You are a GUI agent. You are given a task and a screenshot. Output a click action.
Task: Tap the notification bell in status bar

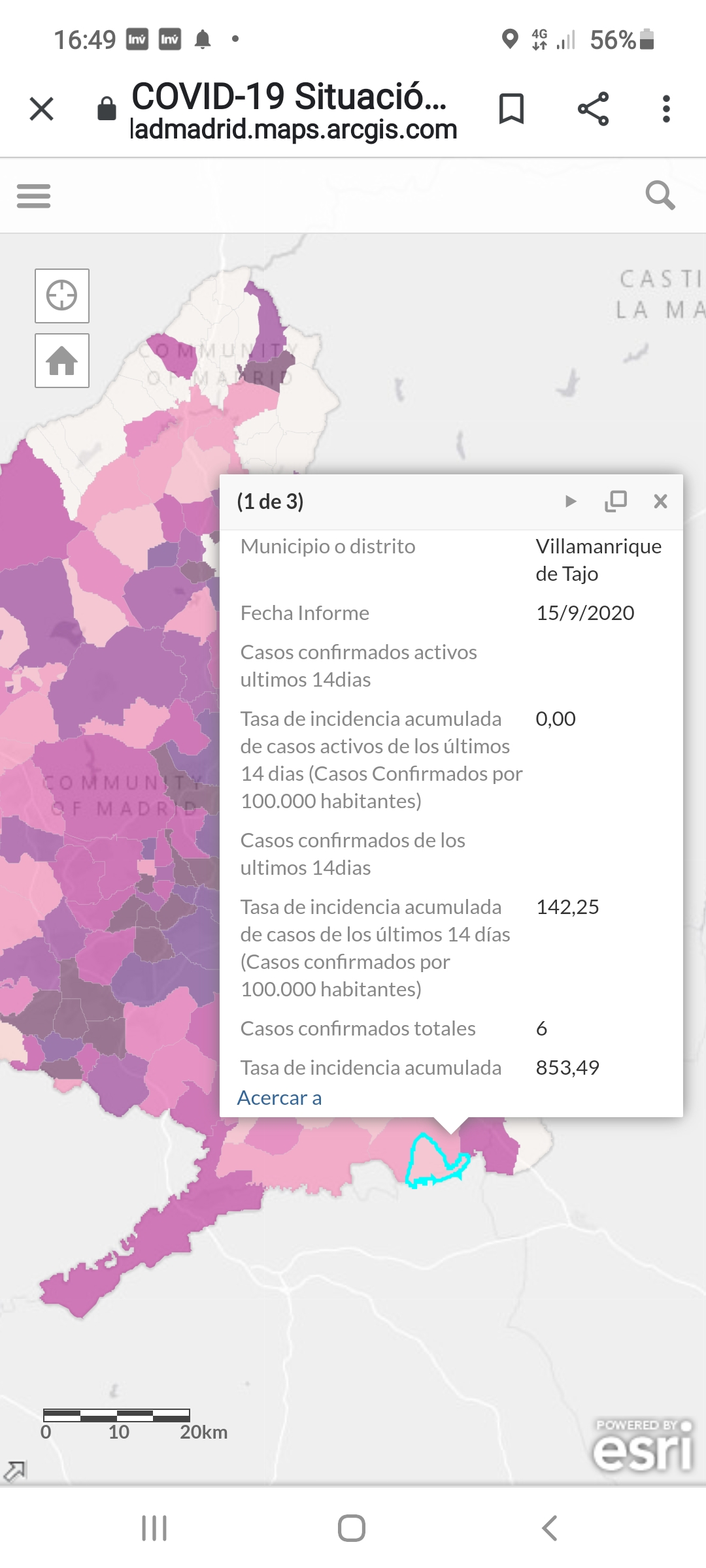click(x=203, y=39)
